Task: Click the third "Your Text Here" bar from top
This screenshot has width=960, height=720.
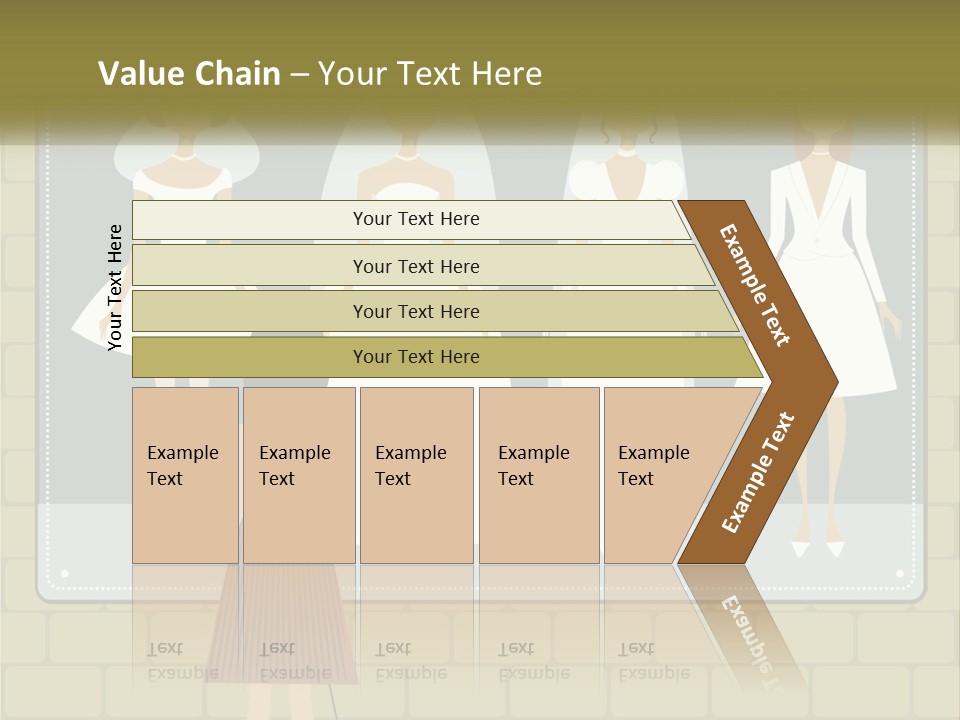Action: [x=415, y=311]
